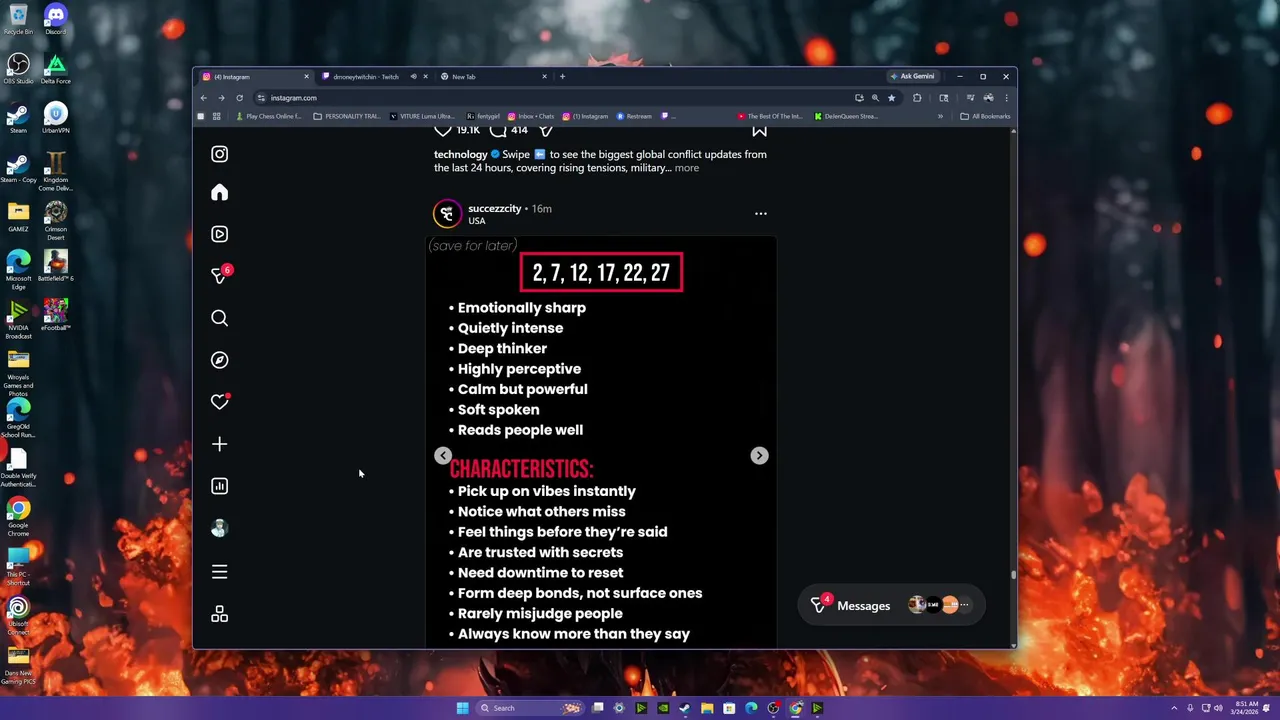Open Reels from the Instagram sidebar
Image resolution: width=1280 pixels, height=720 pixels.
(219, 234)
